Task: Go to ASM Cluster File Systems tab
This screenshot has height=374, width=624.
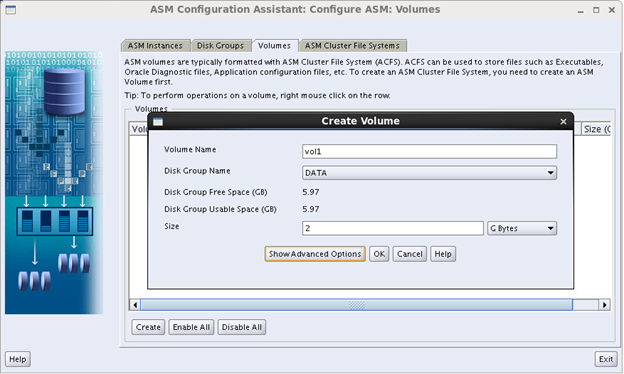Action: coord(352,46)
